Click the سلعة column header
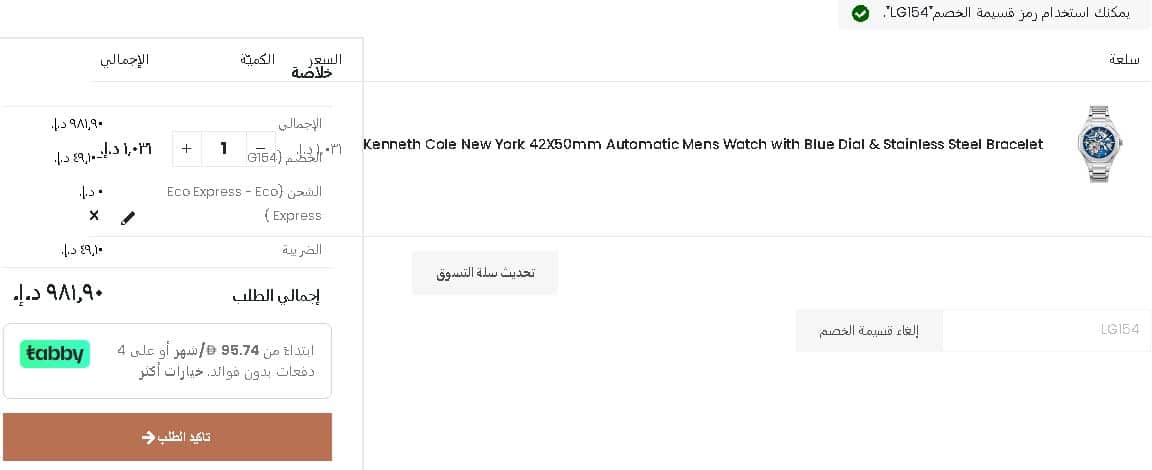This screenshot has height=470, width=1152. point(1124,60)
